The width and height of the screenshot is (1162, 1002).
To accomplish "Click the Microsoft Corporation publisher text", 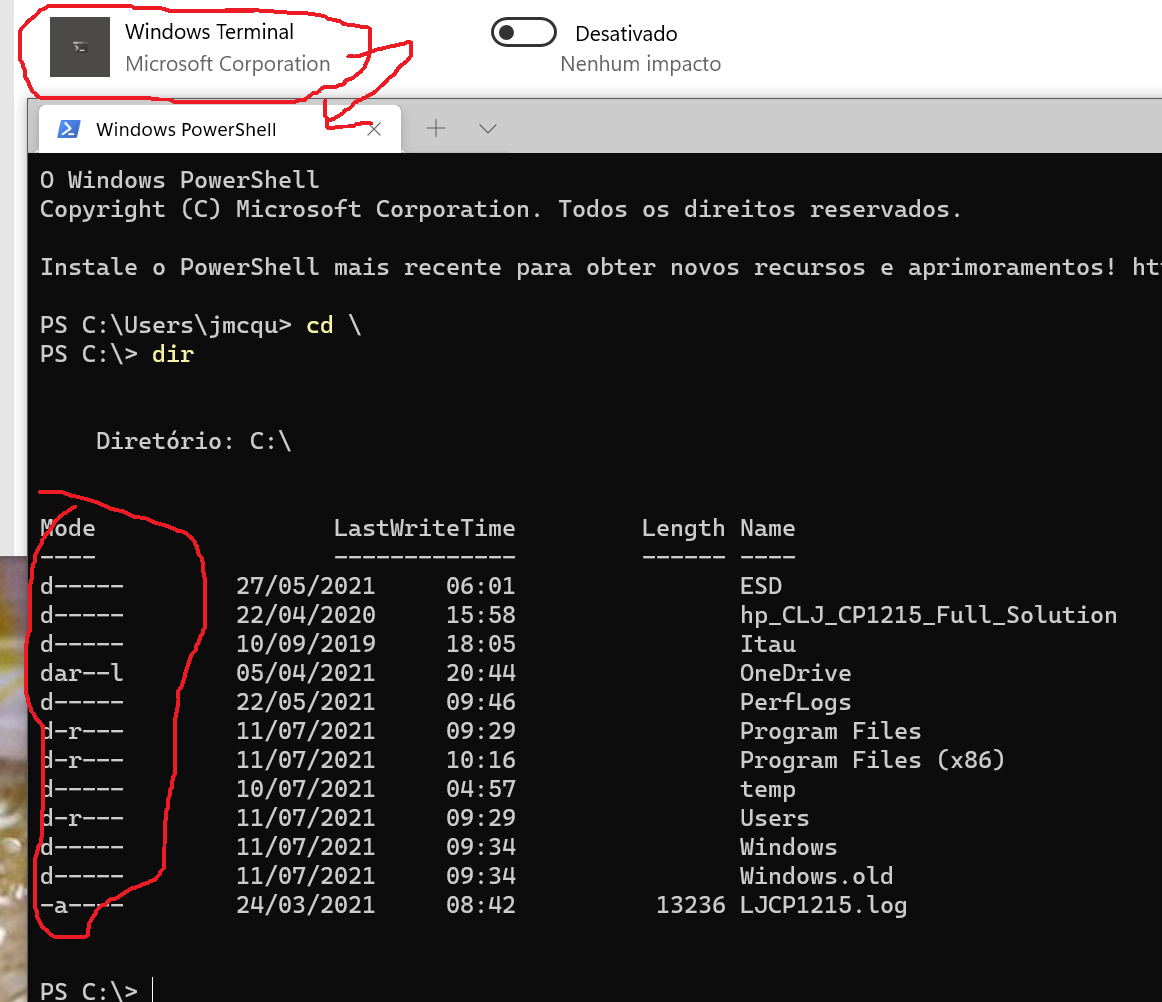I will coord(227,64).
